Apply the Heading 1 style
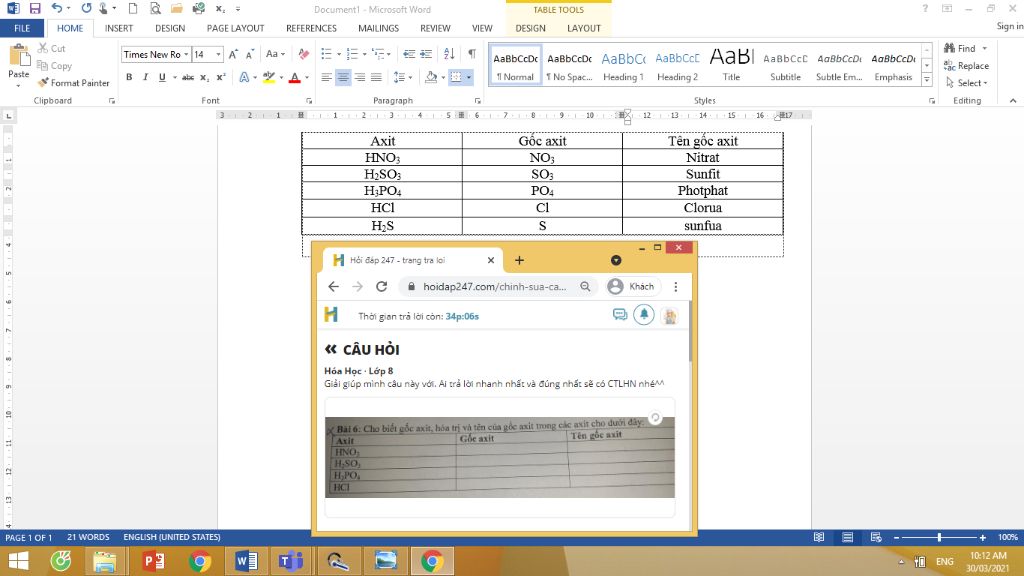1024x576 pixels. (x=623, y=65)
